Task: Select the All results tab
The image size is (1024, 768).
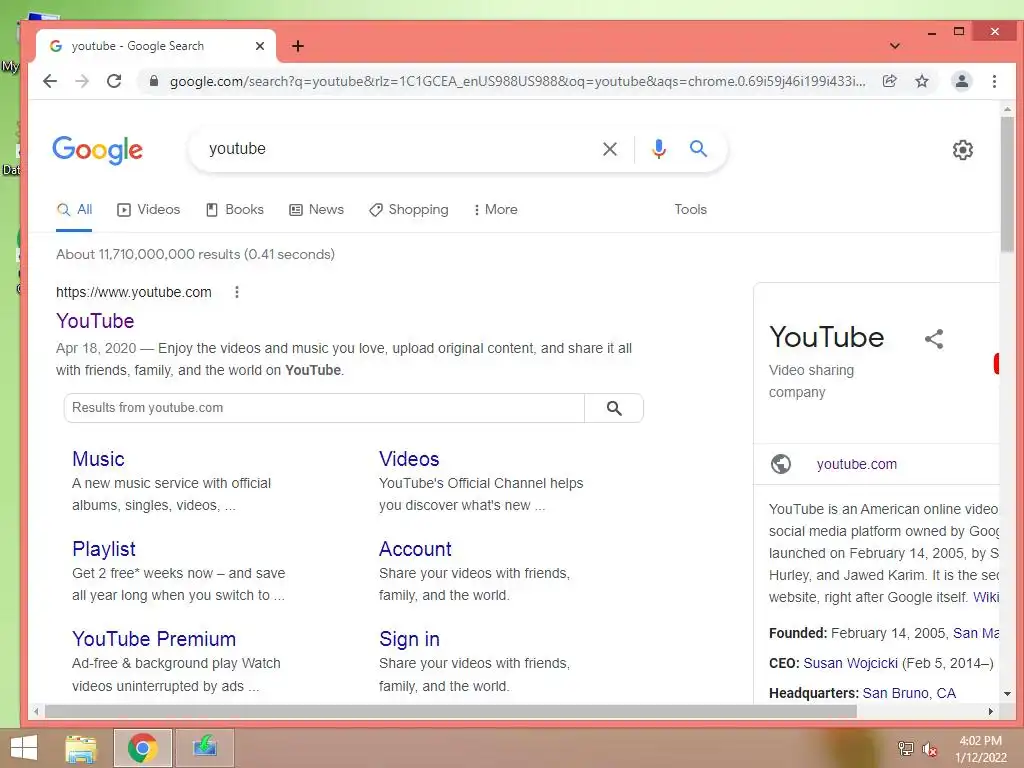Action: pos(74,210)
